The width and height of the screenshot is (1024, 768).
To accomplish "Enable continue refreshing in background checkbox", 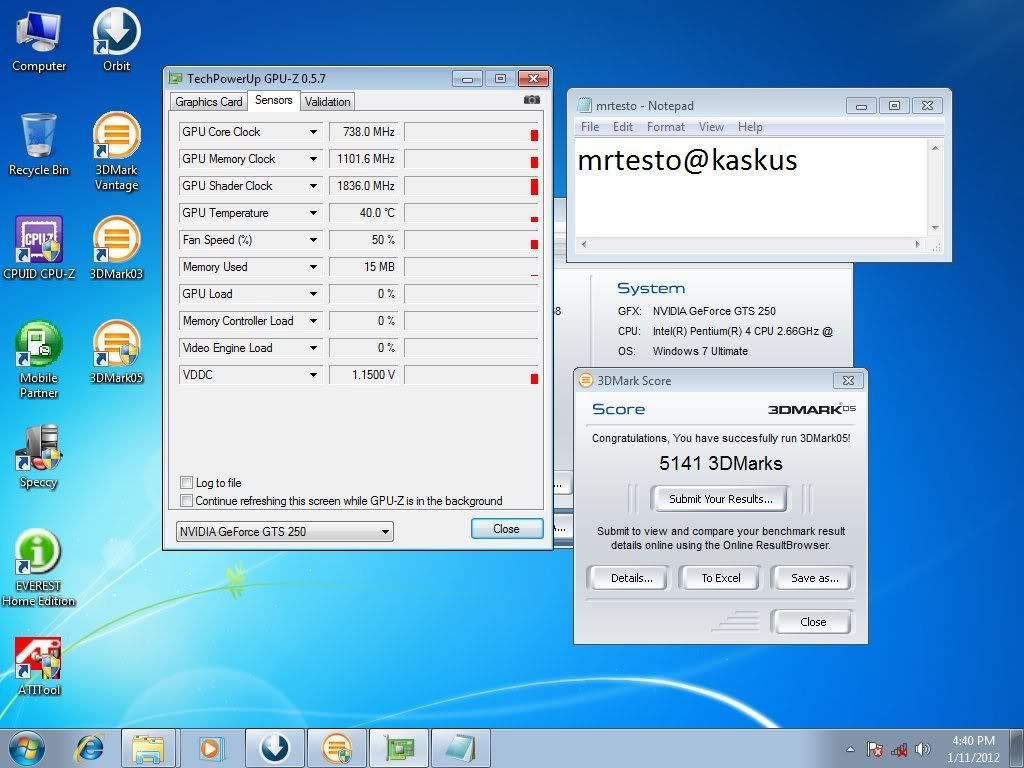I will coord(187,501).
